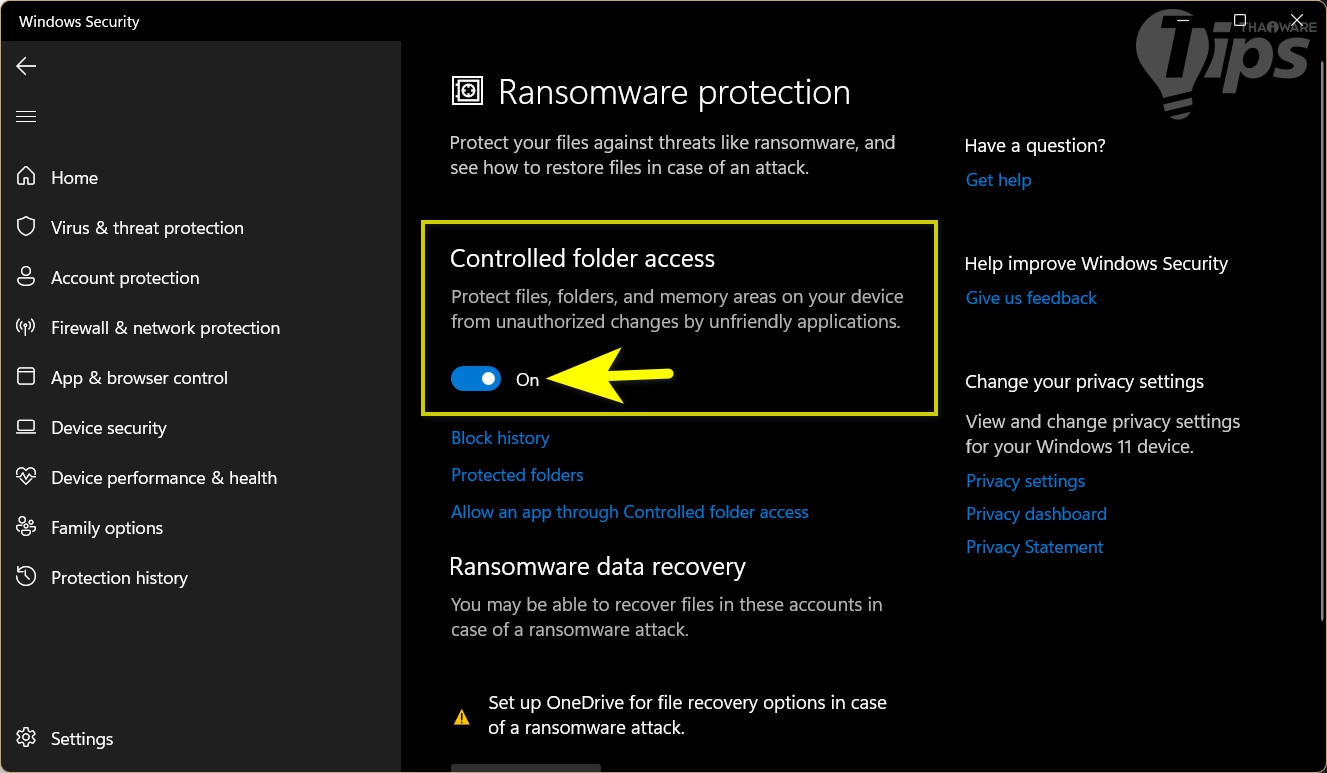
Task: Click the Device security laptop icon
Action: click(x=26, y=427)
